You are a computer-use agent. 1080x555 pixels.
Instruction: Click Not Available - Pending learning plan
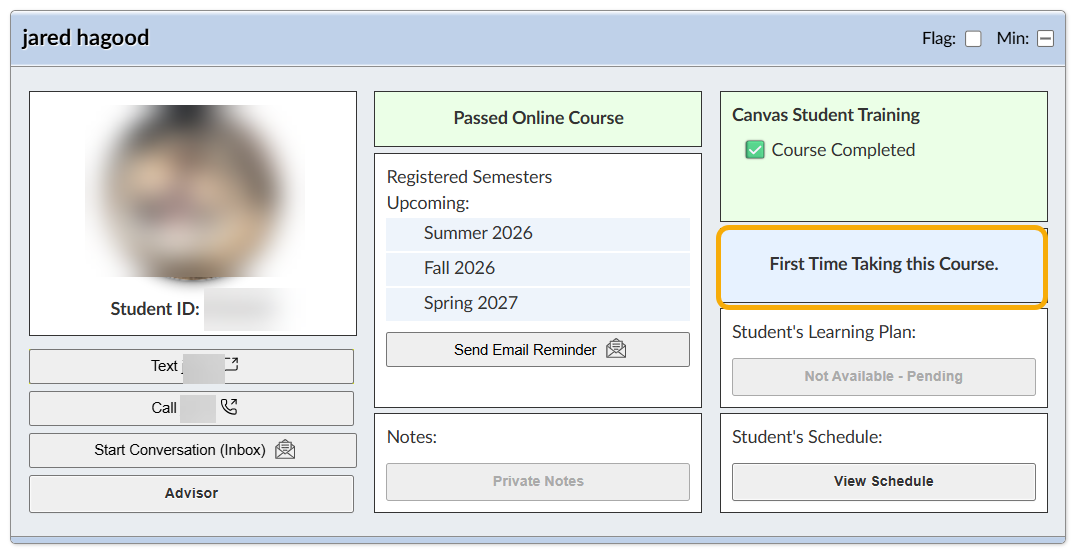click(x=883, y=376)
